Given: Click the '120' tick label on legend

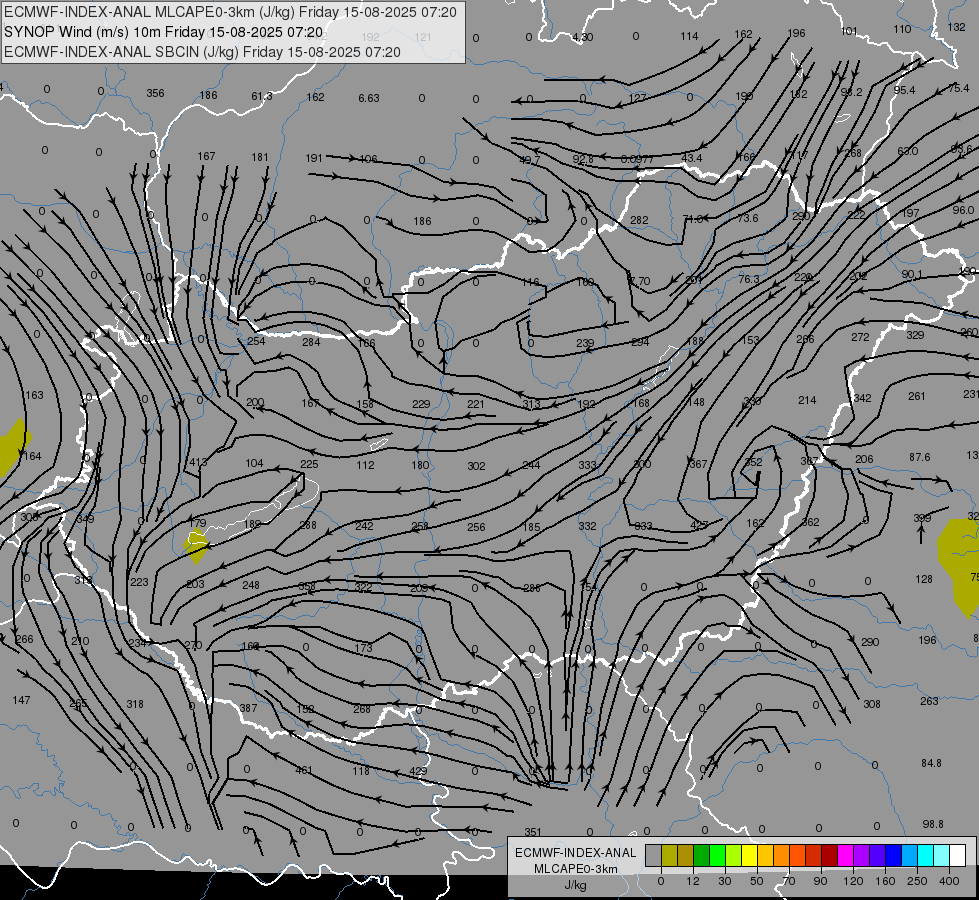Looking at the screenshot, I should coord(853,881).
